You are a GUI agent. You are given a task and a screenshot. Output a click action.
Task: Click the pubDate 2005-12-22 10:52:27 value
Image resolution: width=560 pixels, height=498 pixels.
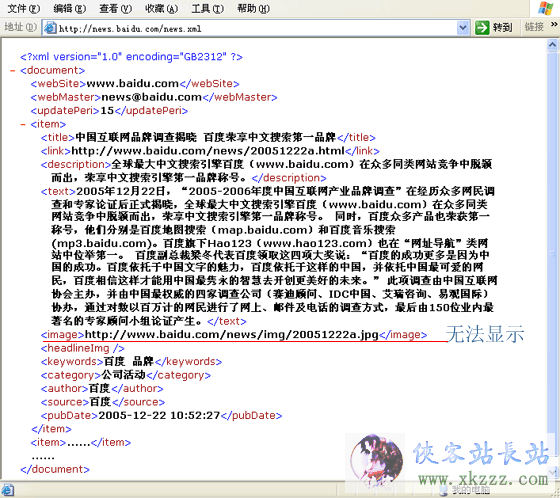coord(159,415)
